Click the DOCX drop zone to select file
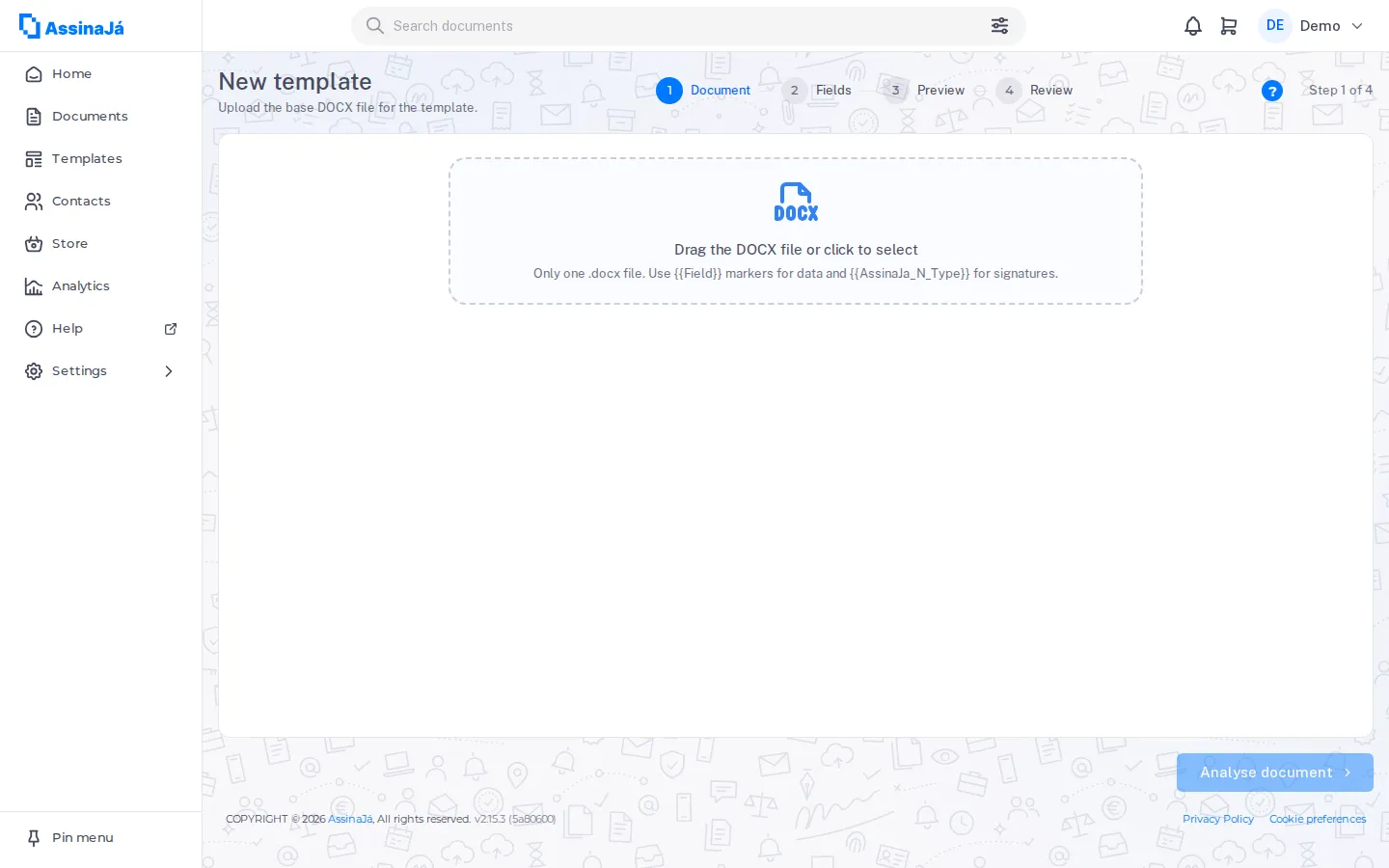Image resolution: width=1389 pixels, height=868 pixels. [796, 231]
